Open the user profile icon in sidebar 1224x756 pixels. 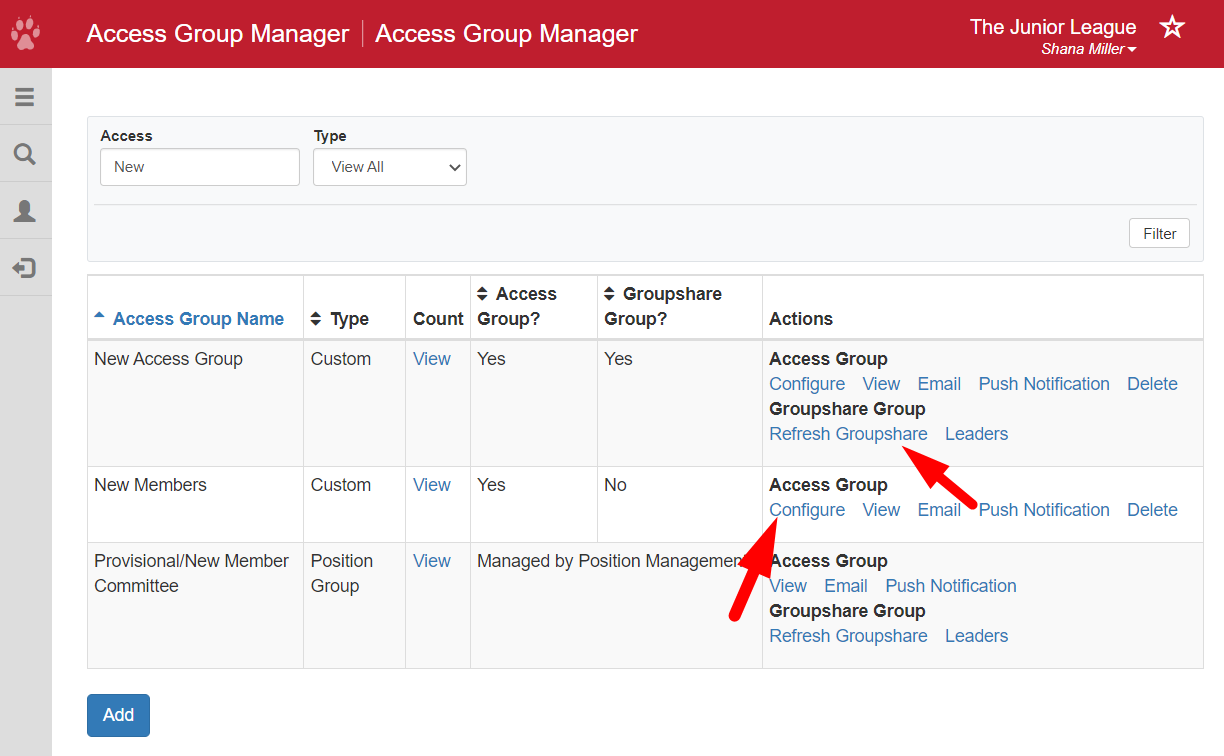click(x=25, y=211)
